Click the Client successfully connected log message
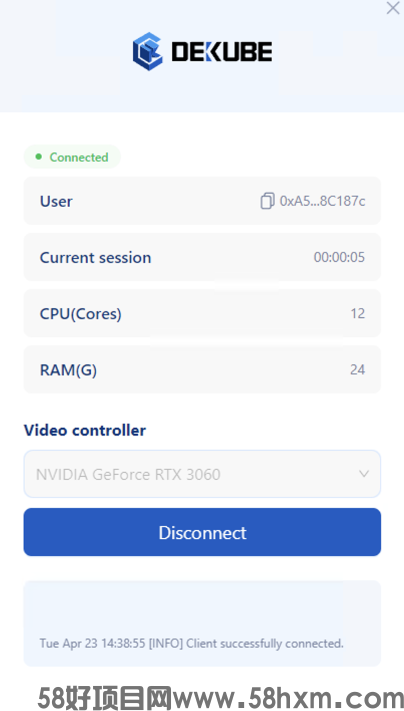404x711 pixels. (x=265, y=643)
